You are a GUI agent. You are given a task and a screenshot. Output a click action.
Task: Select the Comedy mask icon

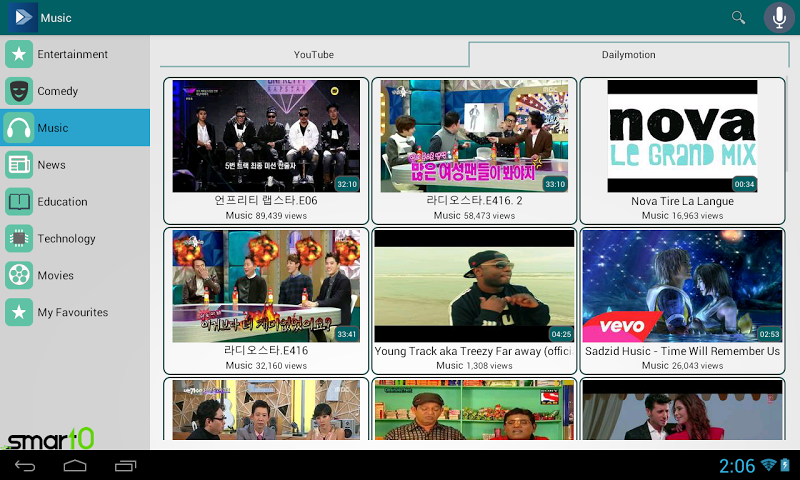click(x=19, y=91)
